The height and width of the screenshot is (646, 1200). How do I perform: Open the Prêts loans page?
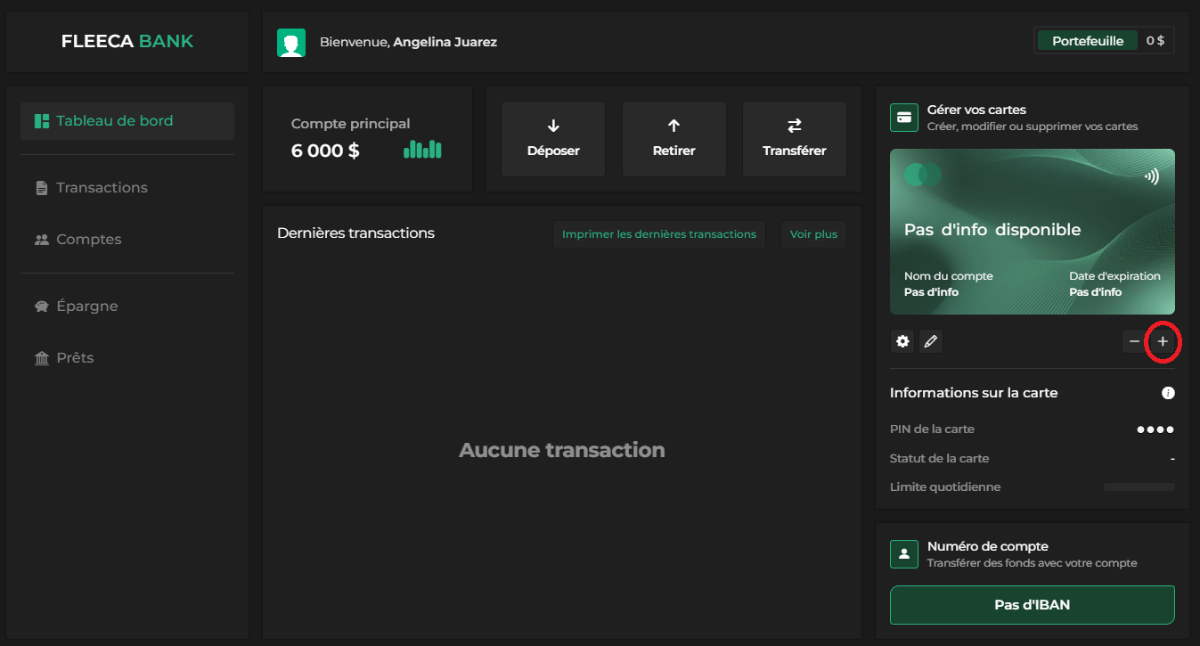74,358
